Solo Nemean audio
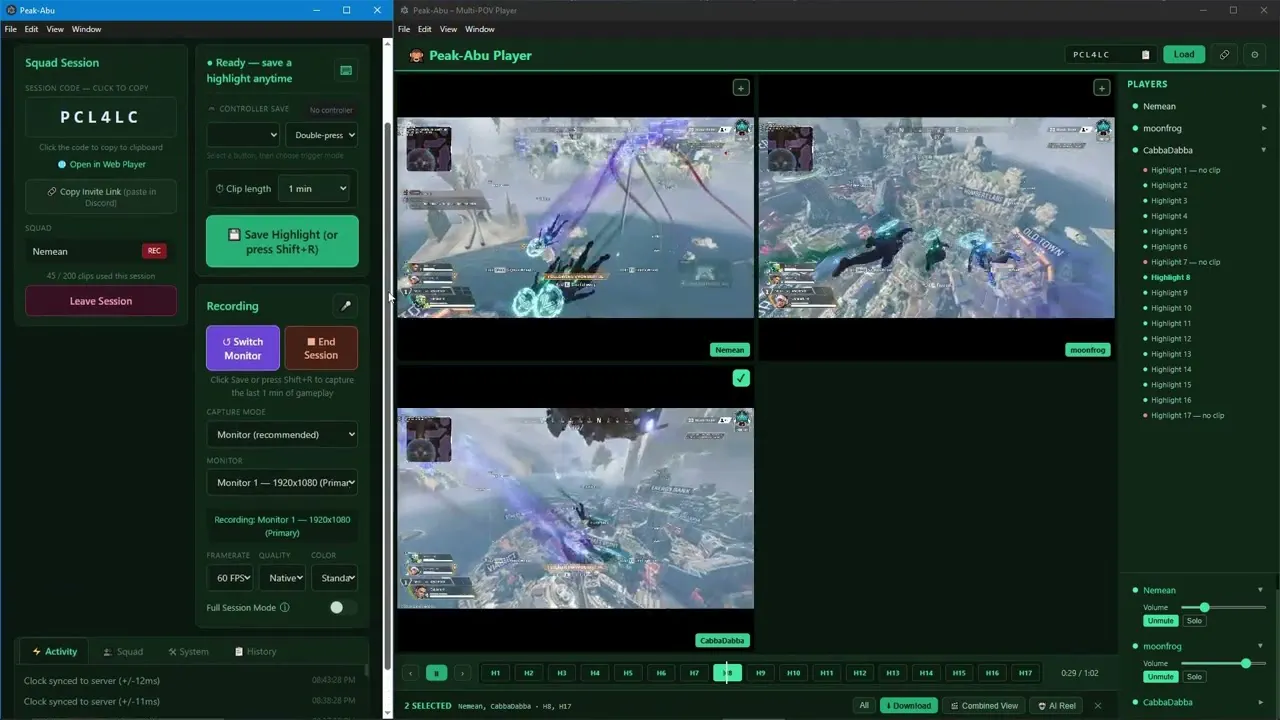Screen dimensions: 1280x720 coord(1194,621)
